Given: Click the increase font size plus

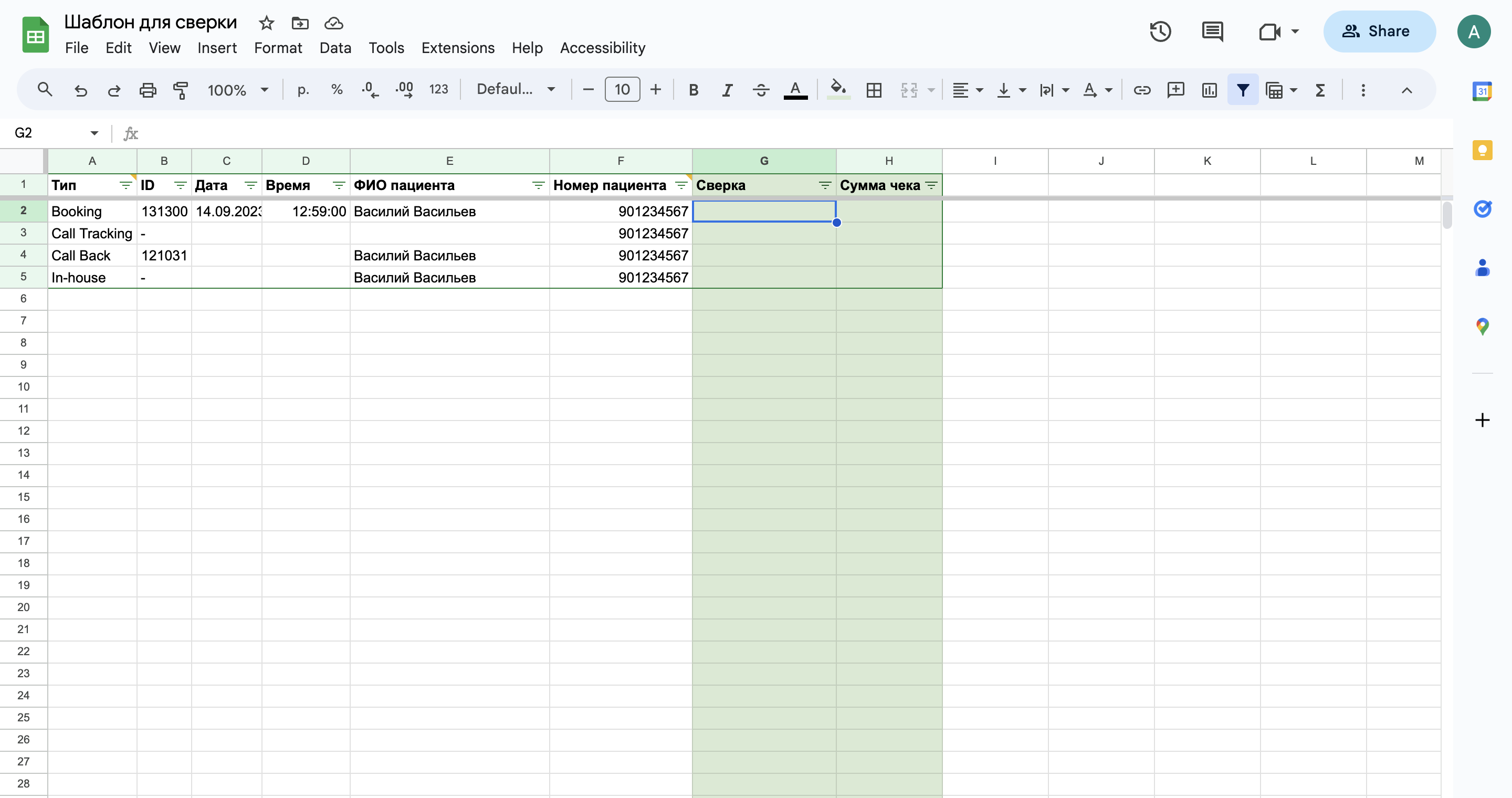Looking at the screenshot, I should [x=656, y=90].
